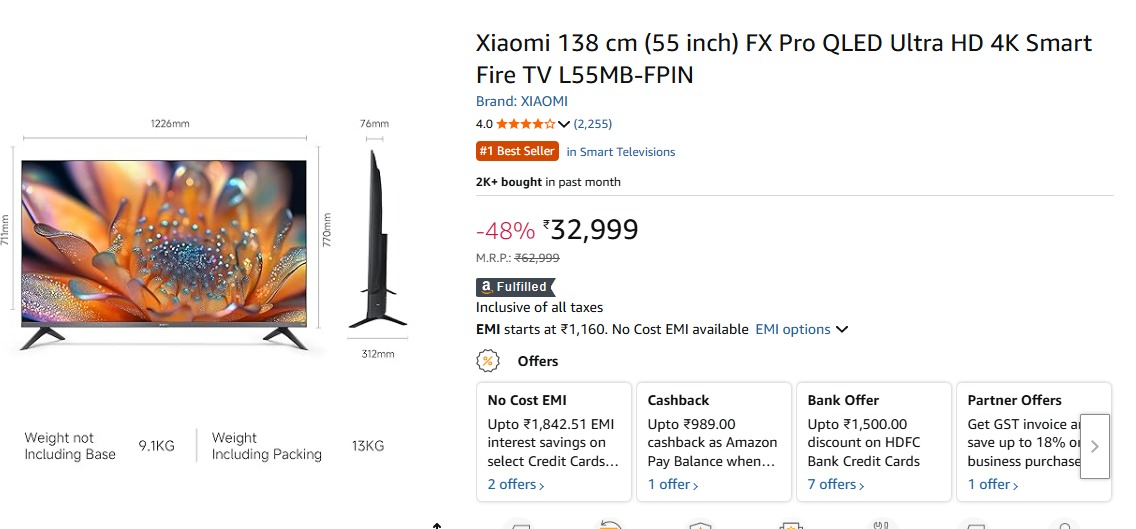Click the star rating icons
The image size is (1136, 529).
(525, 124)
